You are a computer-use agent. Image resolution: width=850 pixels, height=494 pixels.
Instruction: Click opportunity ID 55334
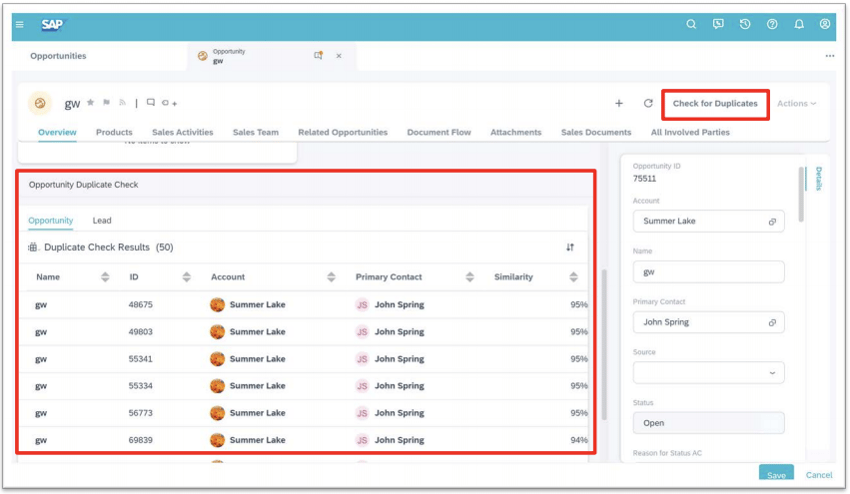coord(140,386)
